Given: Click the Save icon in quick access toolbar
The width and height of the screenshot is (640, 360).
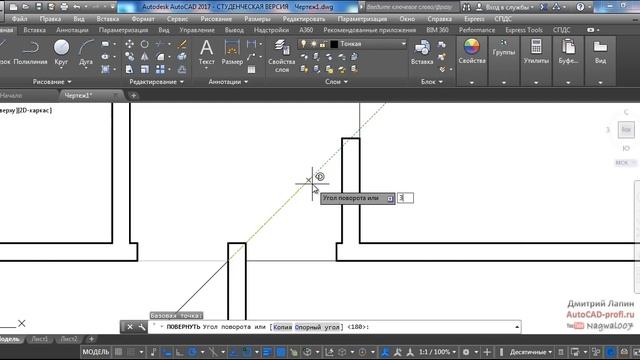Looking at the screenshot, I should pyautogui.click(x=38, y=7).
